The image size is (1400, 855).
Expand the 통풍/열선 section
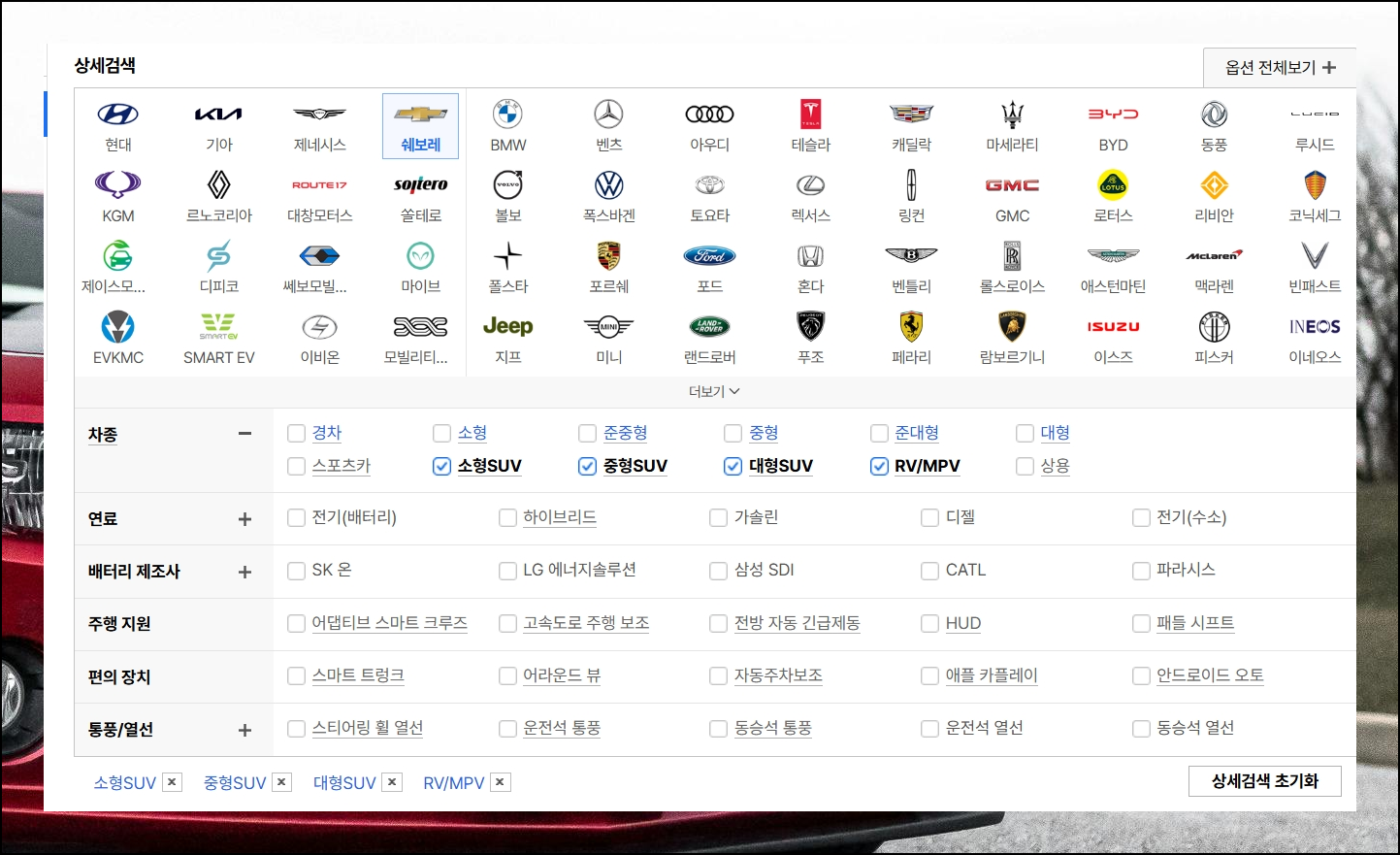pos(244,730)
